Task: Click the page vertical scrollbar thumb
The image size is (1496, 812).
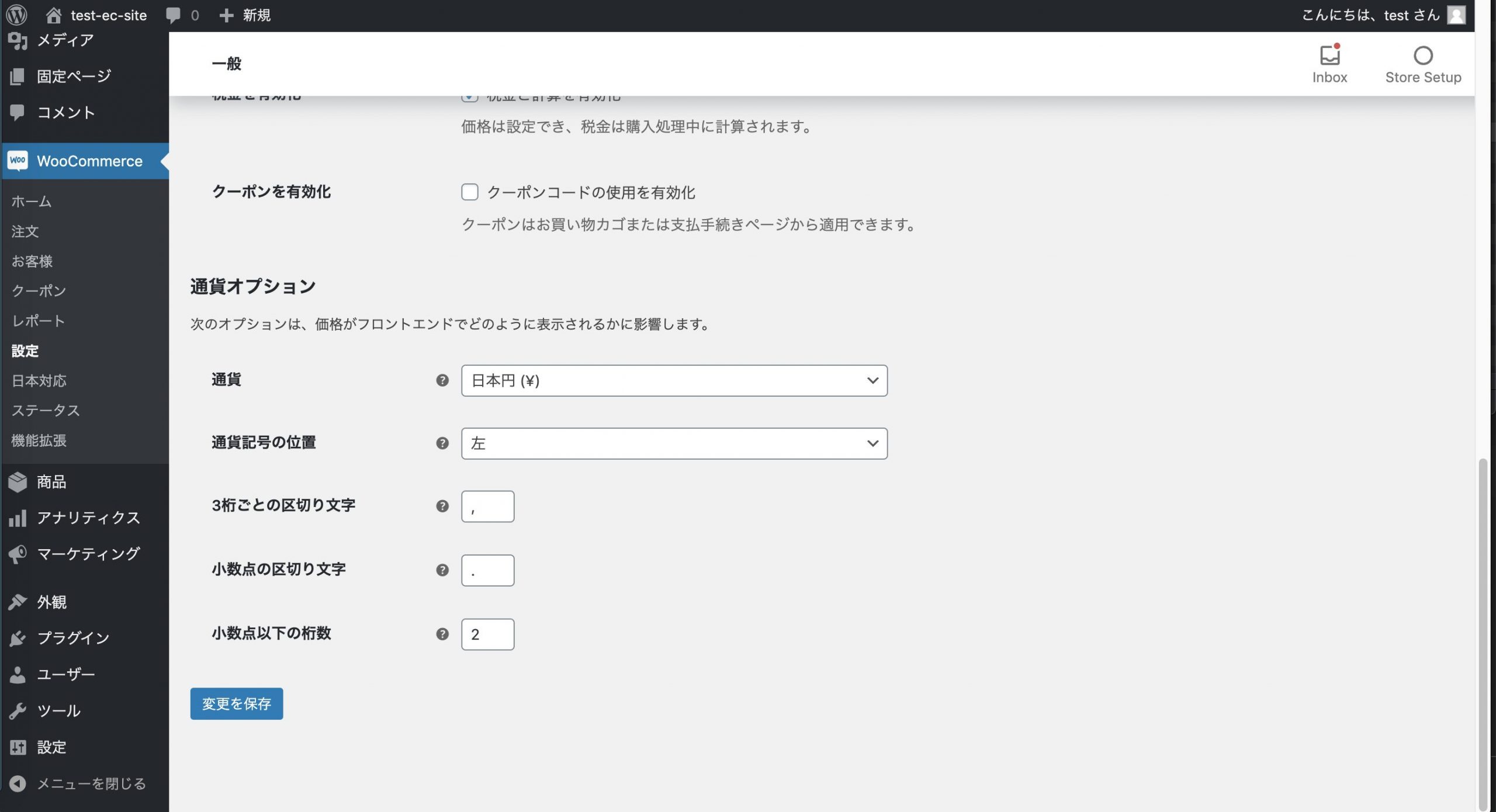Action: [x=1483, y=634]
